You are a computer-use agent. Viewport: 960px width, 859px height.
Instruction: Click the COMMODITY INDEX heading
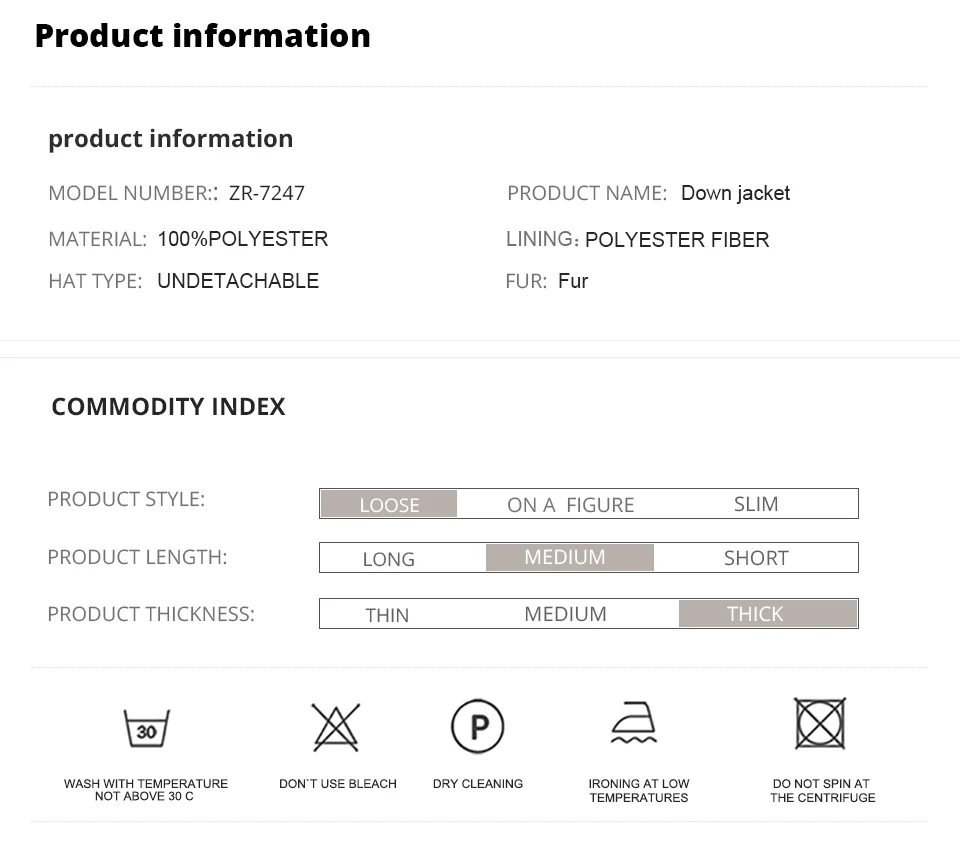(168, 407)
